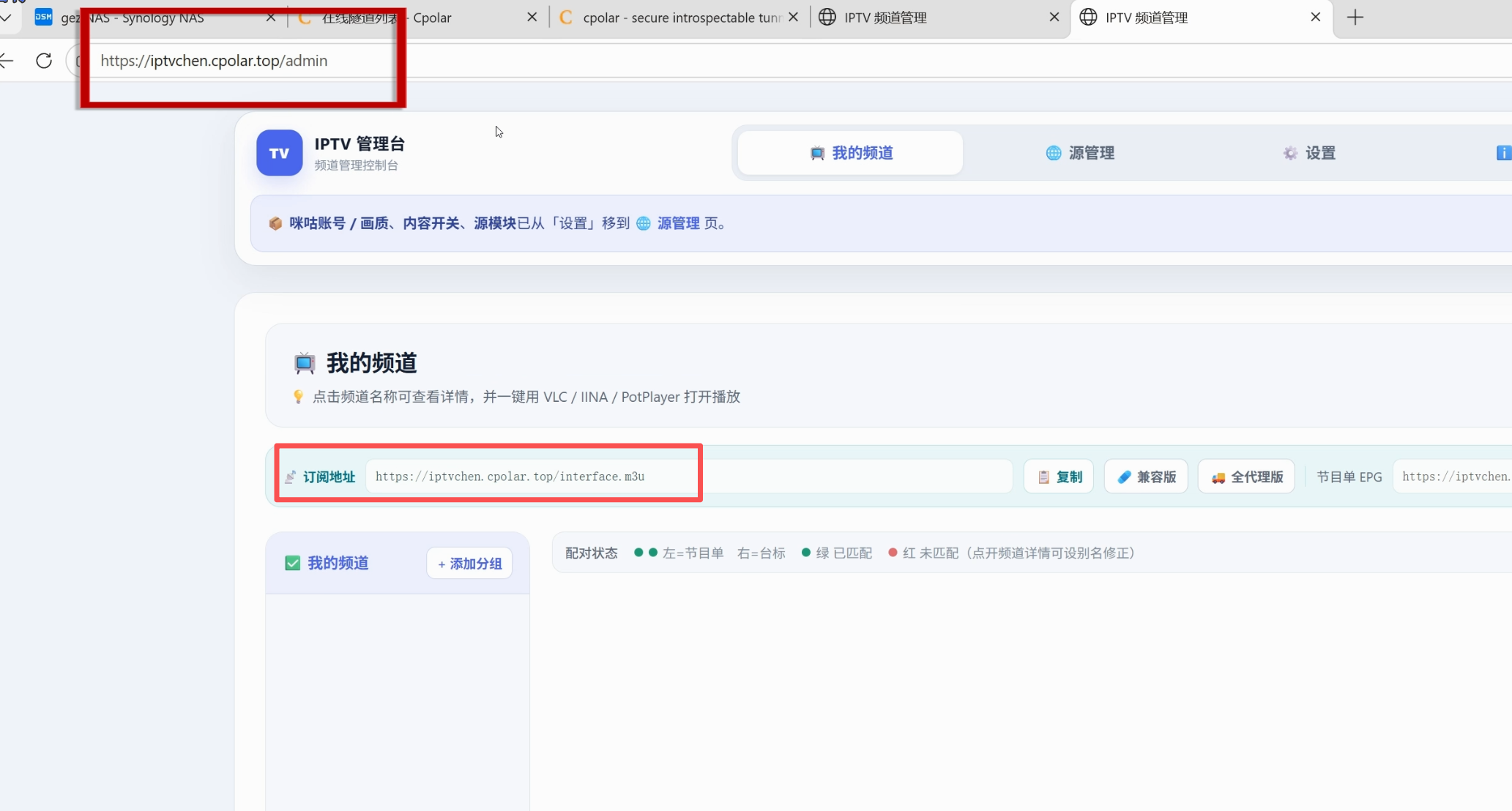Click the blue info icon at header edge

1503,153
